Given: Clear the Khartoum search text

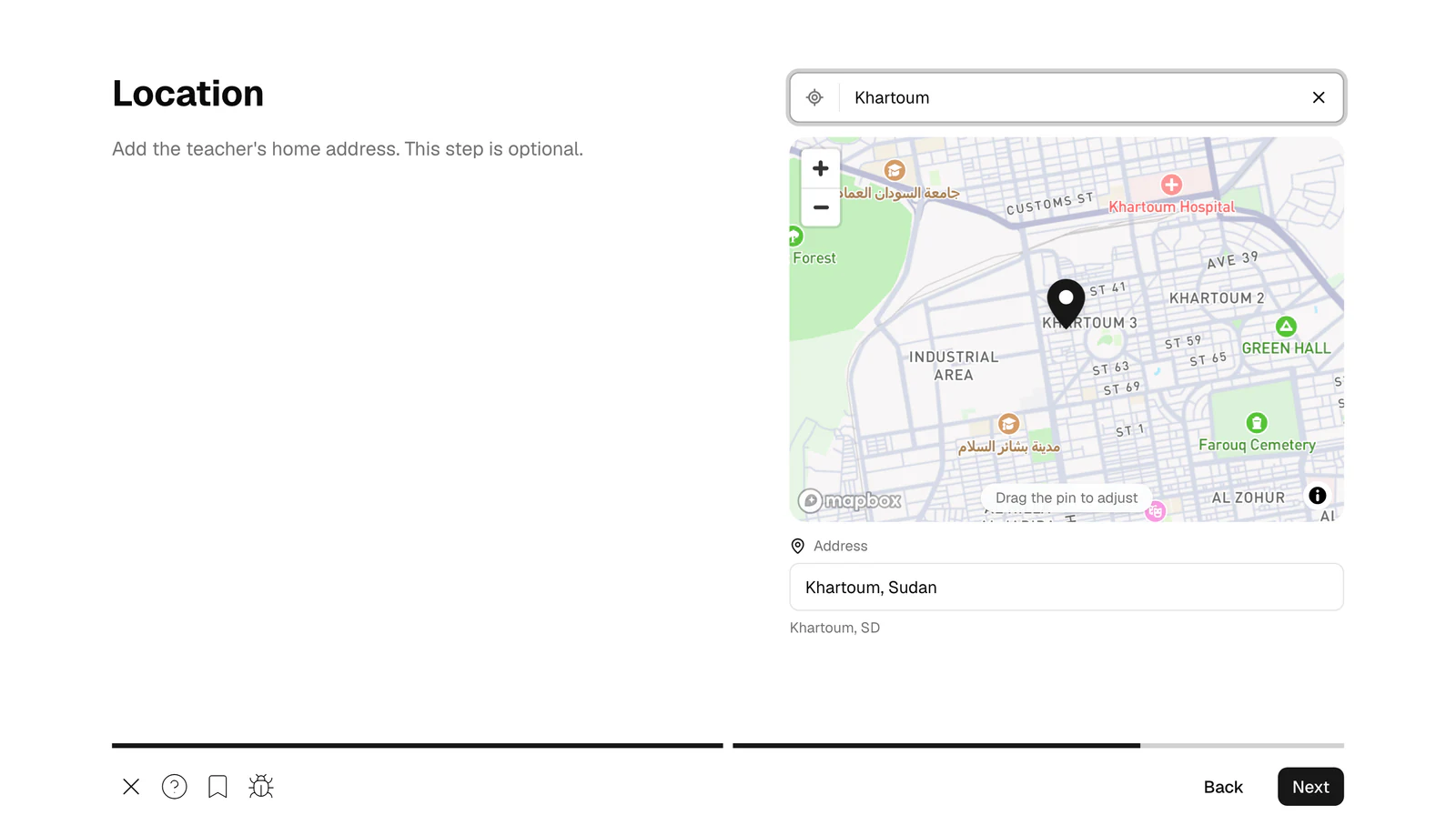Looking at the screenshot, I should point(1319,97).
